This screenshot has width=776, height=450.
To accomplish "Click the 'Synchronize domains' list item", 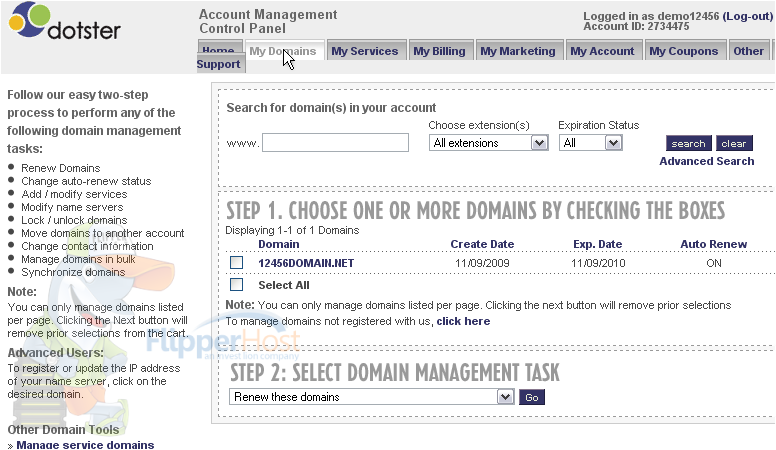I will (x=73, y=272).
